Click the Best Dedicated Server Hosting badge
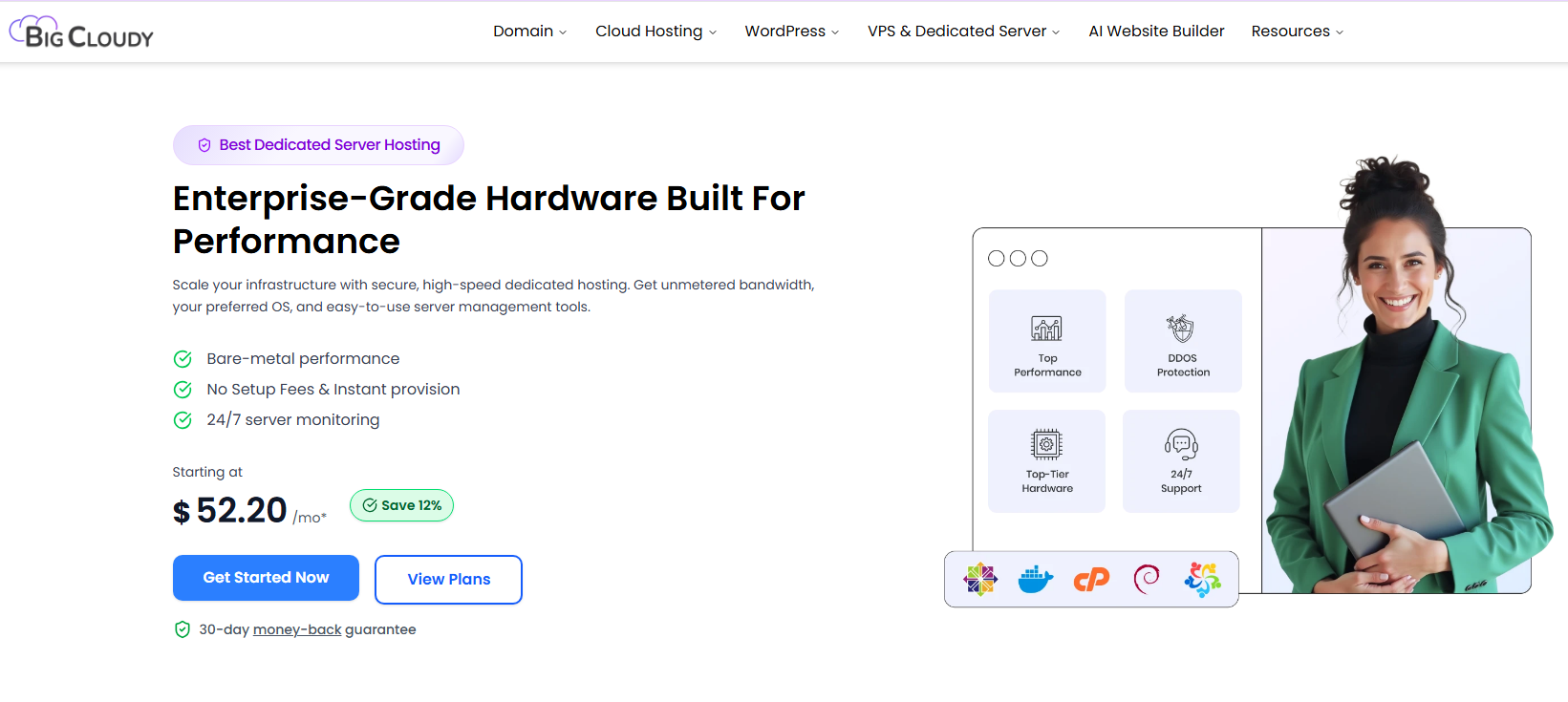This screenshot has width=1568, height=702. 318,145
